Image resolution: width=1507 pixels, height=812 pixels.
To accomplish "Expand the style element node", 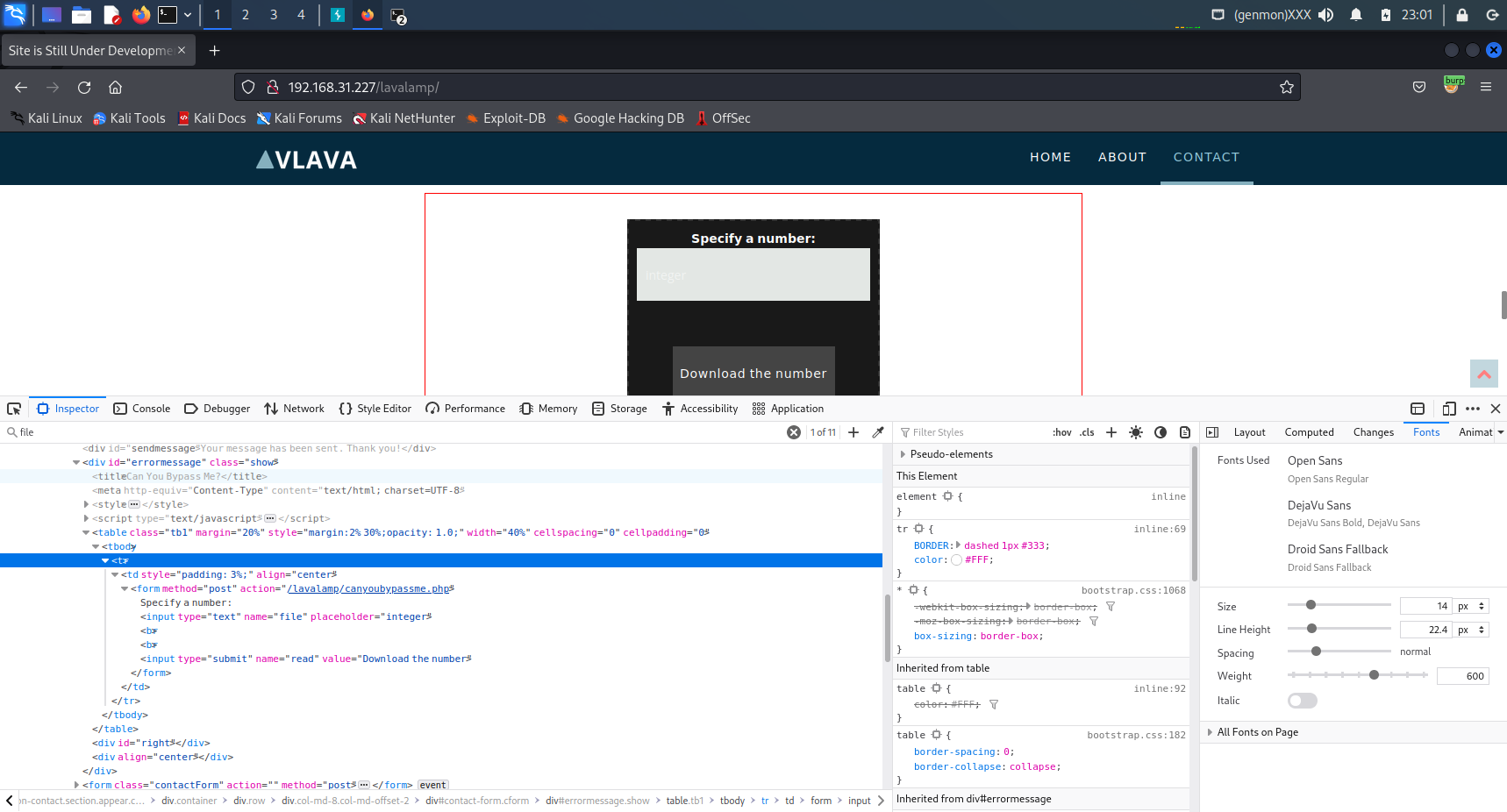I will pos(86,504).
